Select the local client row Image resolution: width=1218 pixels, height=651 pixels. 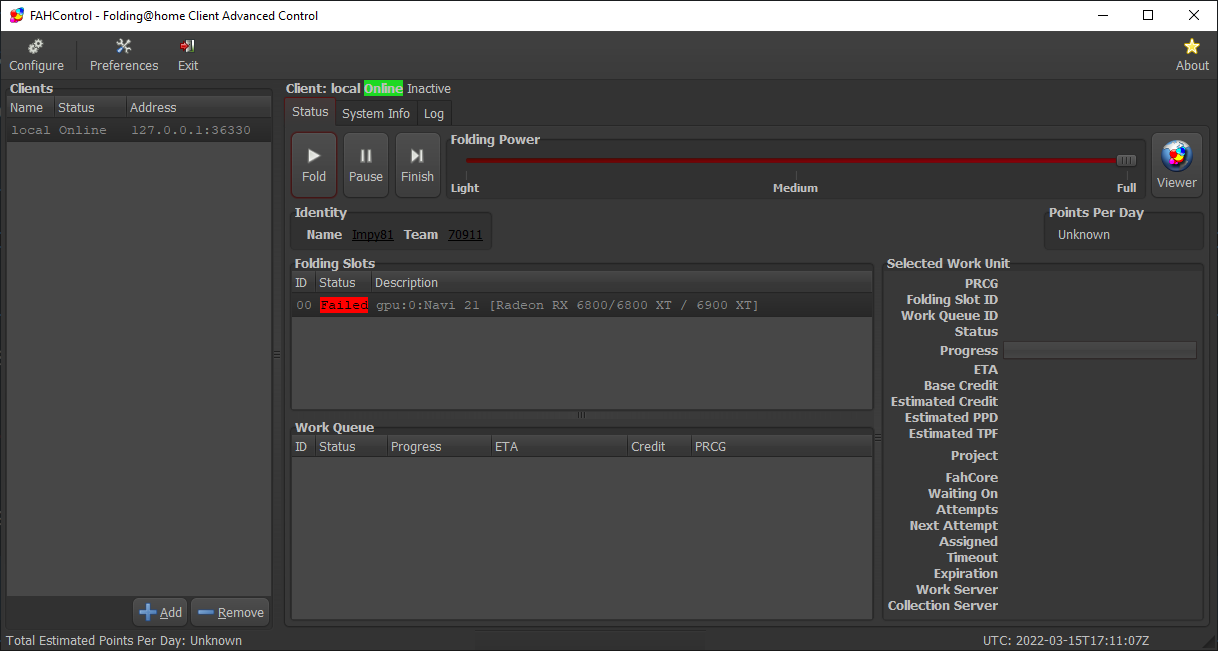[x=139, y=130]
